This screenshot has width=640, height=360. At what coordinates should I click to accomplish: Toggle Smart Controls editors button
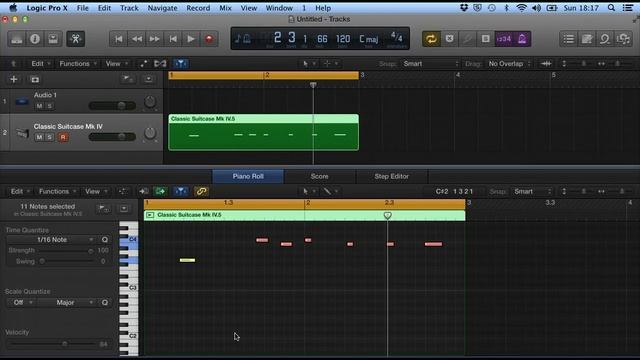[76, 39]
